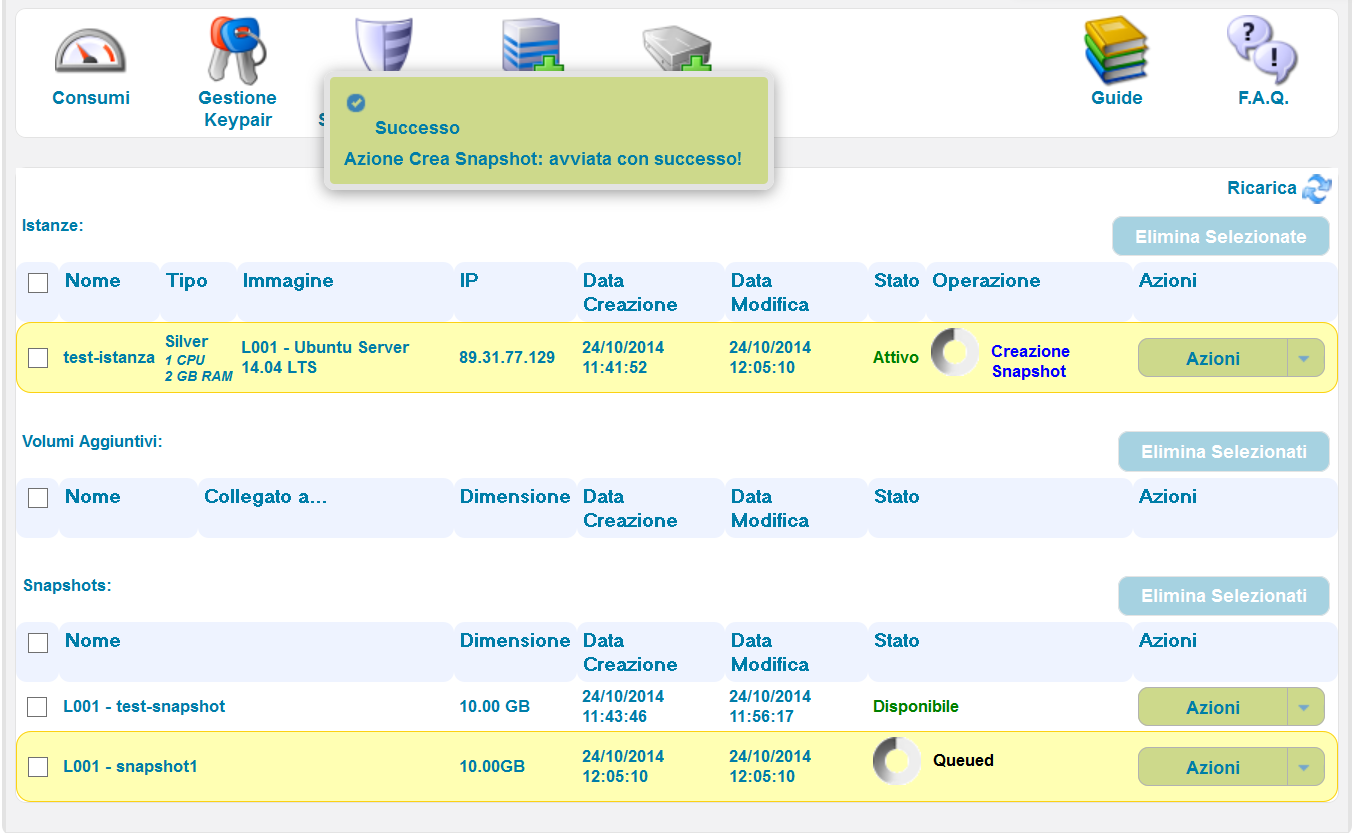Click Azioni button for L001 - snapshot1
Screen dimensions: 1354x833
click(x=1212, y=767)
